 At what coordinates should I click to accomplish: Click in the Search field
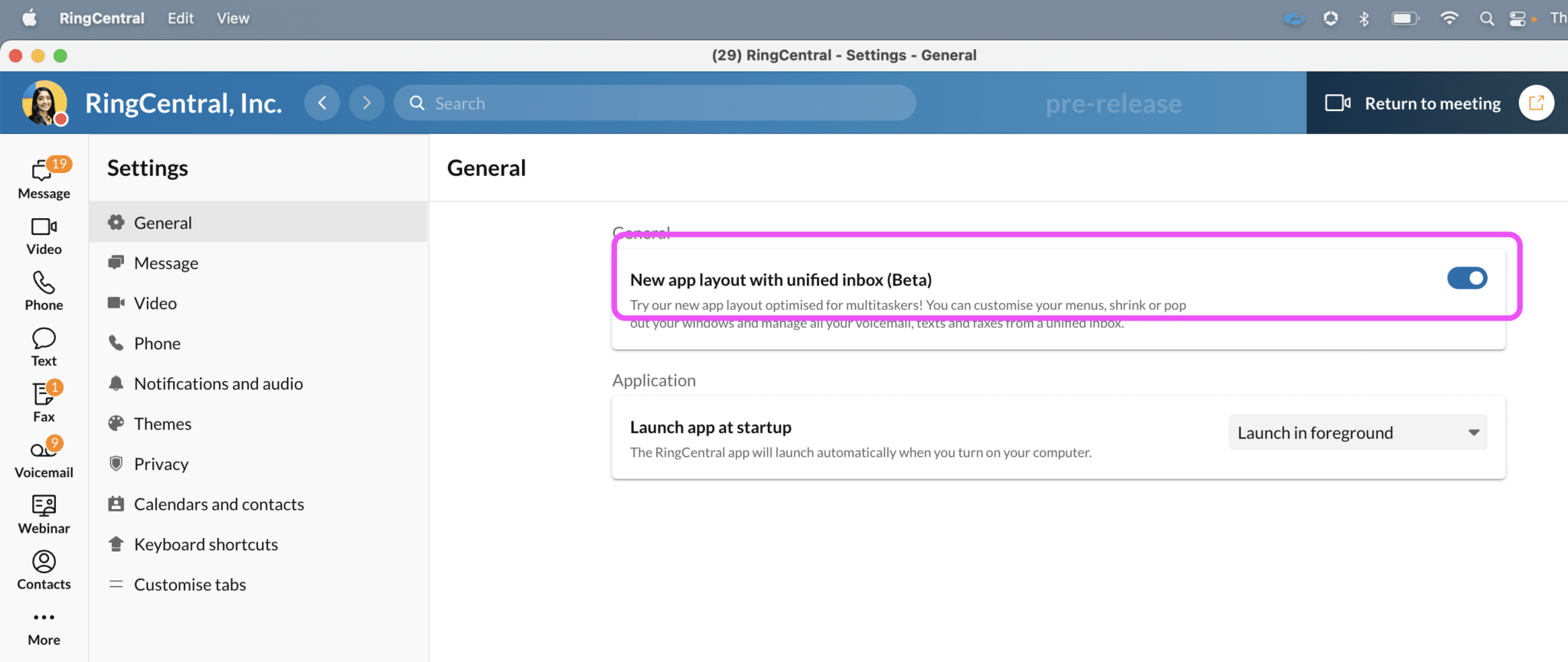coord(655,103)
